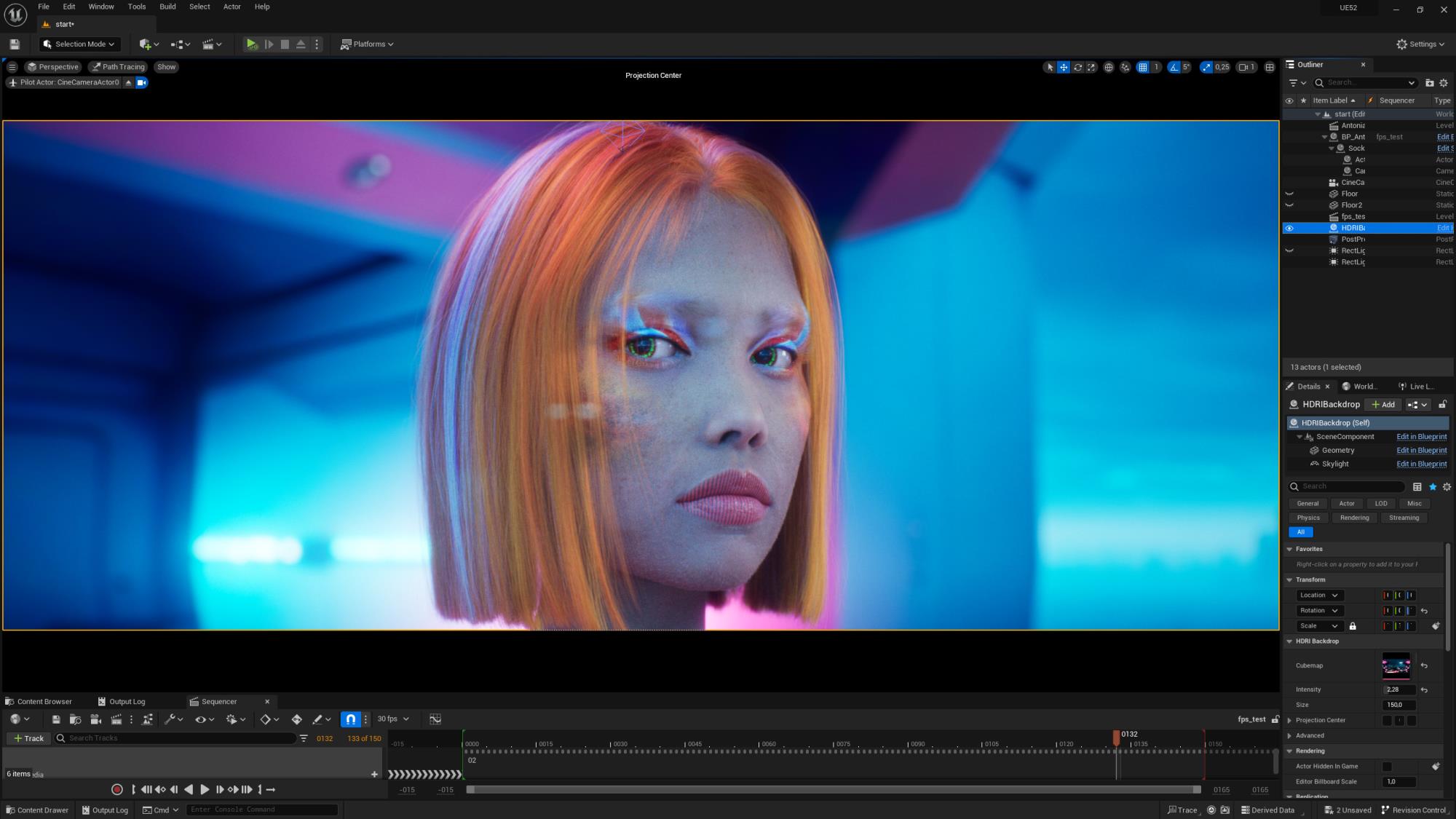Screen dimensions: 1456x819
Task: Select the PostPr volume row in the Outliner
Action: coord(1369,240)
